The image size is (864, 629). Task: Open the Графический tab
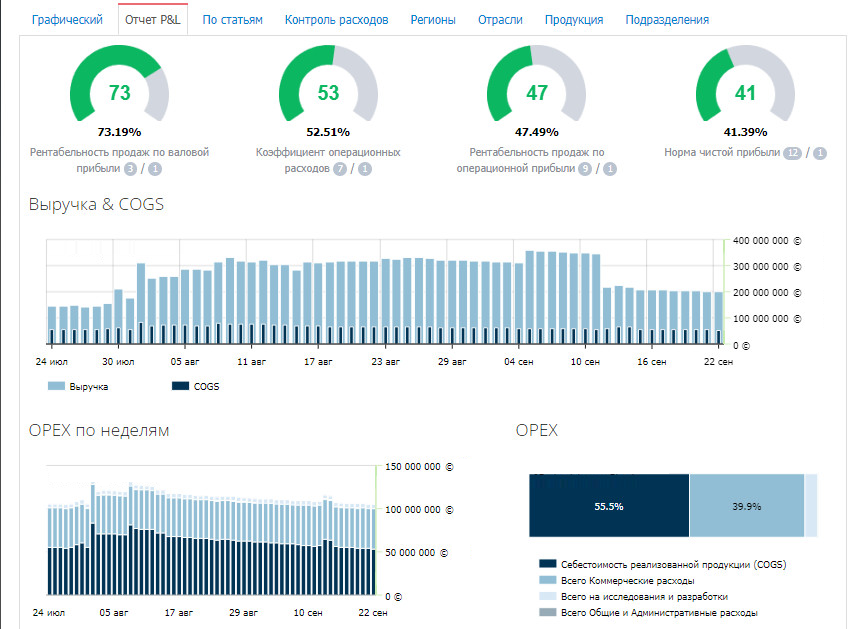[68, 20]
